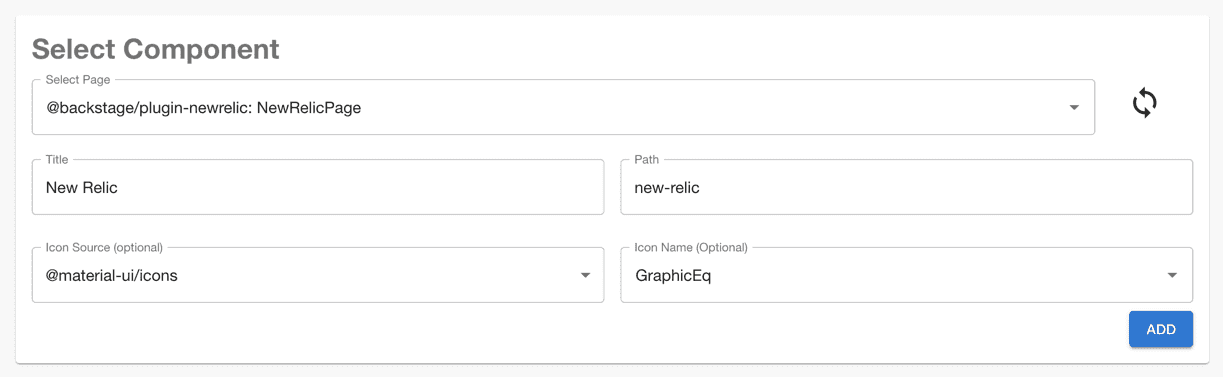Place cursor on the new-relic path text
The height and width of the screenshot is (377, 1223).
[x=667, y=188]
